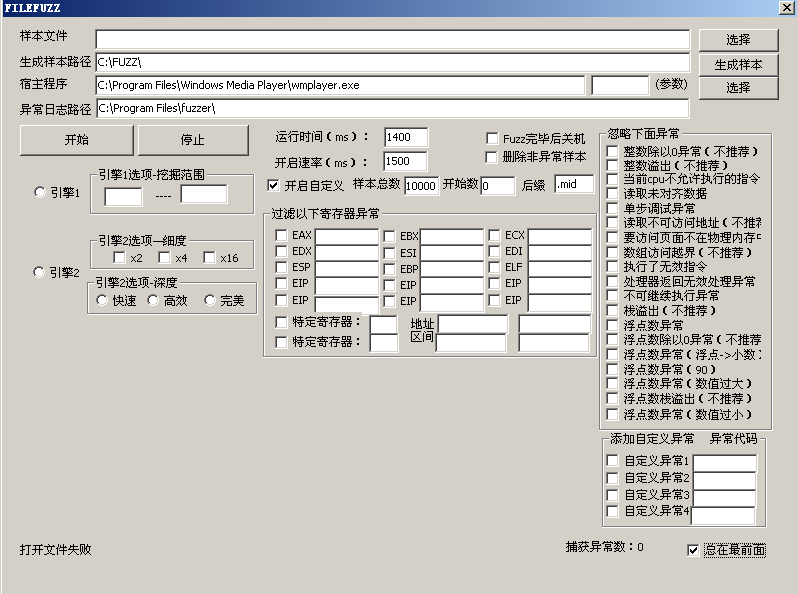This screenshot has height=594, width=798.
Task: Tick the EAX register filter checkbox
Action: (281, 236)
